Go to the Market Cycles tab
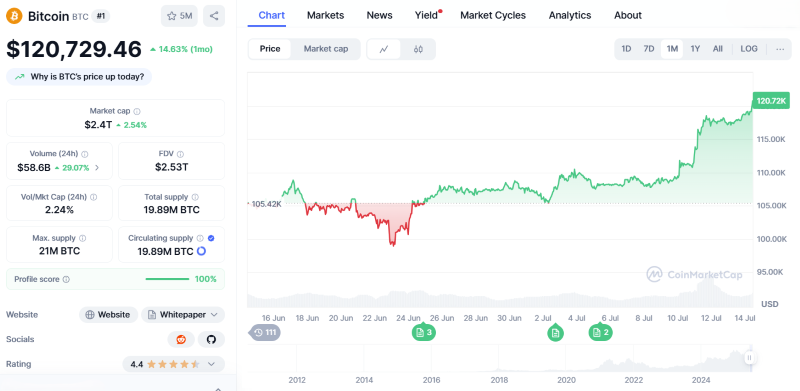This screenshot has width=800, height=391. point(493,15)
